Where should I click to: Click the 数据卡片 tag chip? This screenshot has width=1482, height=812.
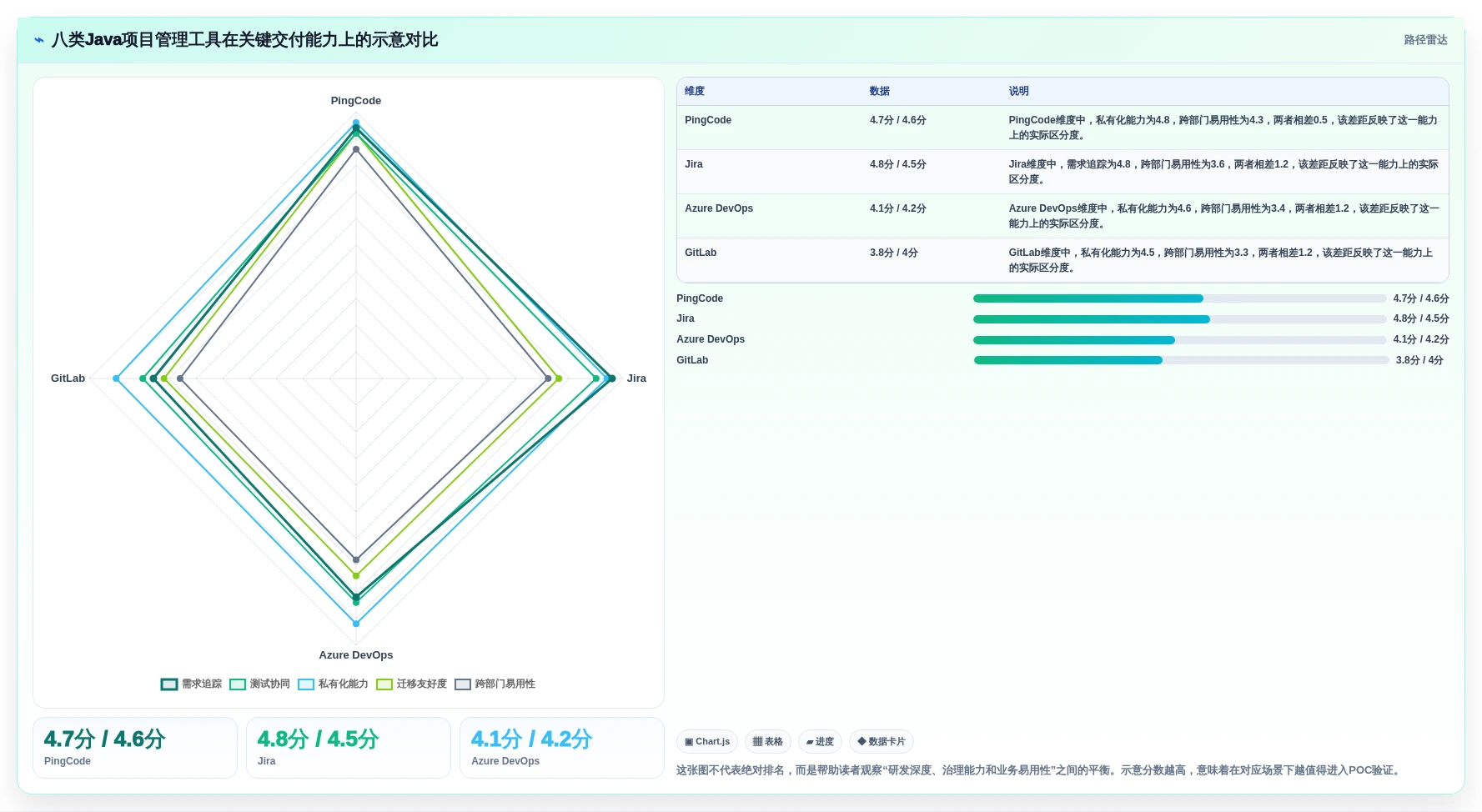coord(882,742)
